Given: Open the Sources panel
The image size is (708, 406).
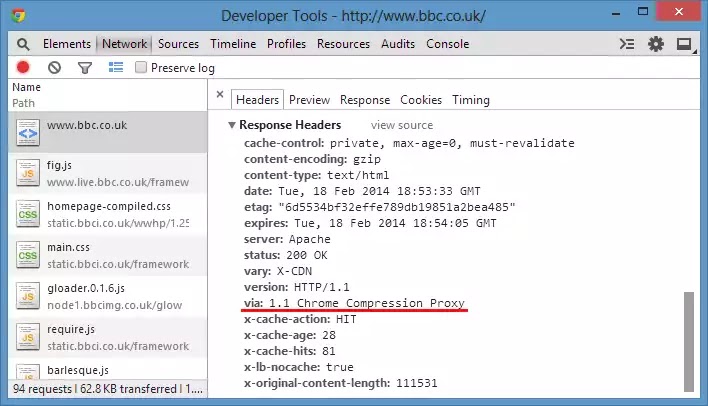Looking at the screenshot, I should 178,44.
